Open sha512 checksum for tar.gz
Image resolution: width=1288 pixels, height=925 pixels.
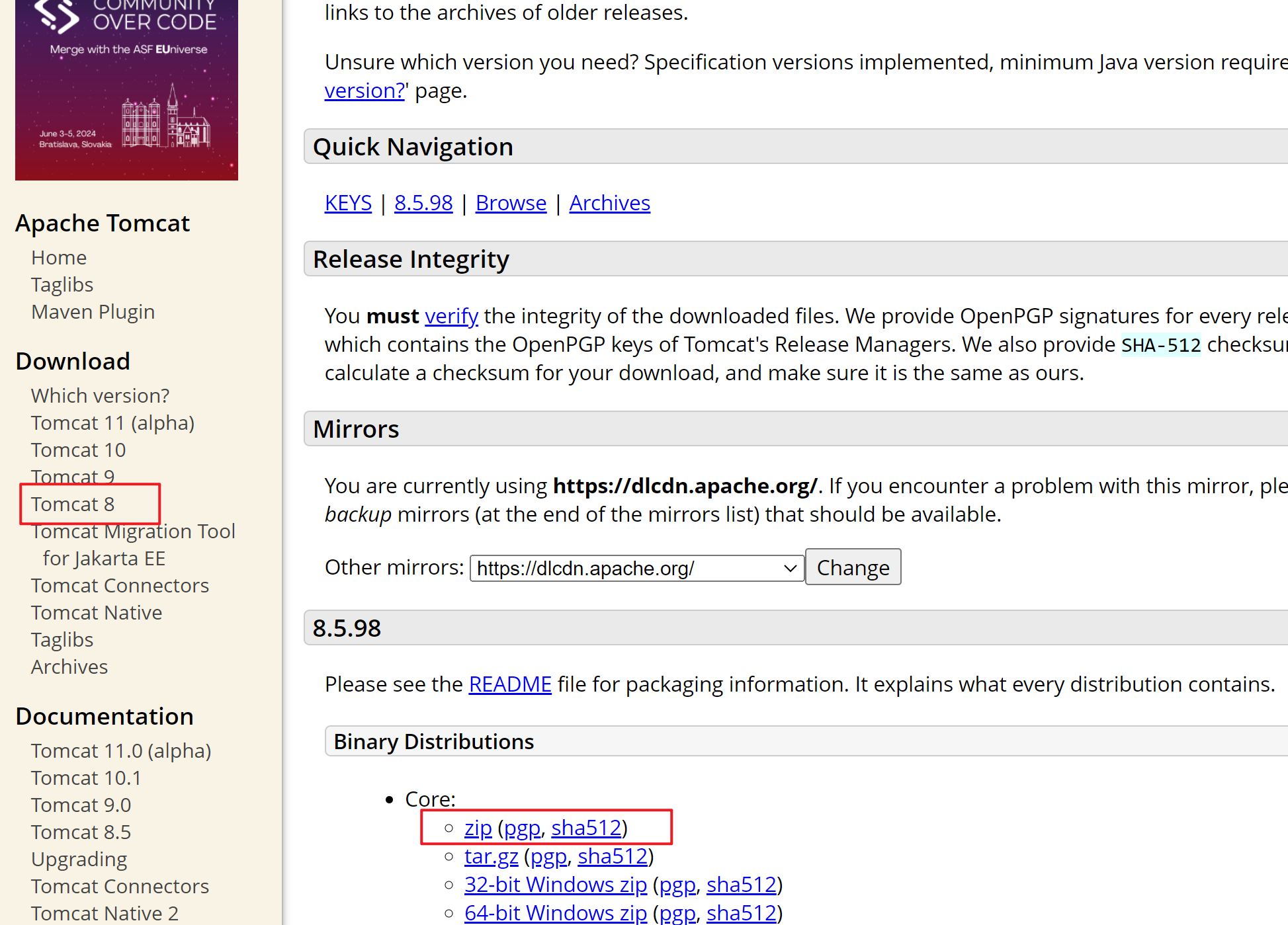click(x=612, y=856)
